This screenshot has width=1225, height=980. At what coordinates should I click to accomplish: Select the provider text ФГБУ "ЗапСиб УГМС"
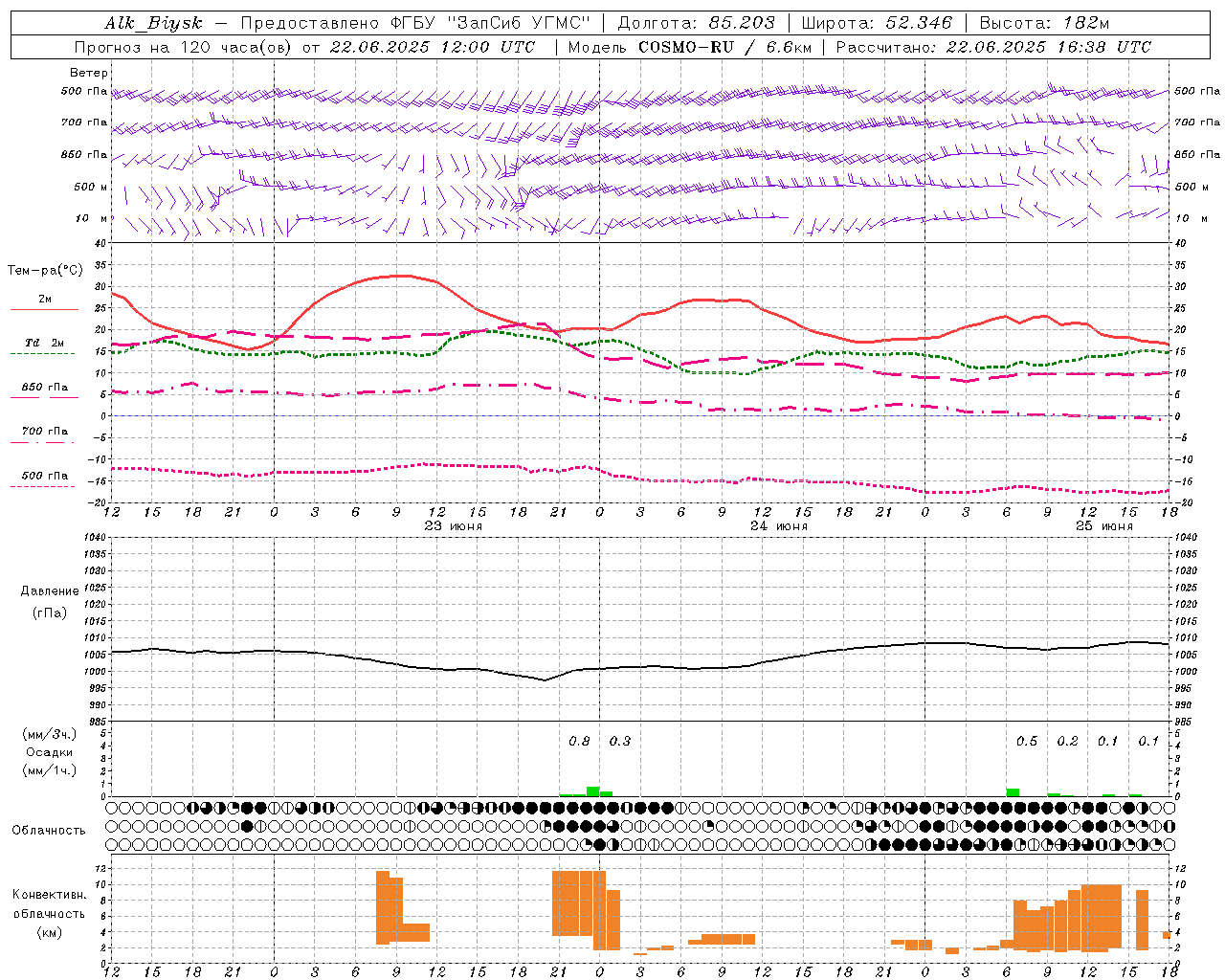coord(491,23)
